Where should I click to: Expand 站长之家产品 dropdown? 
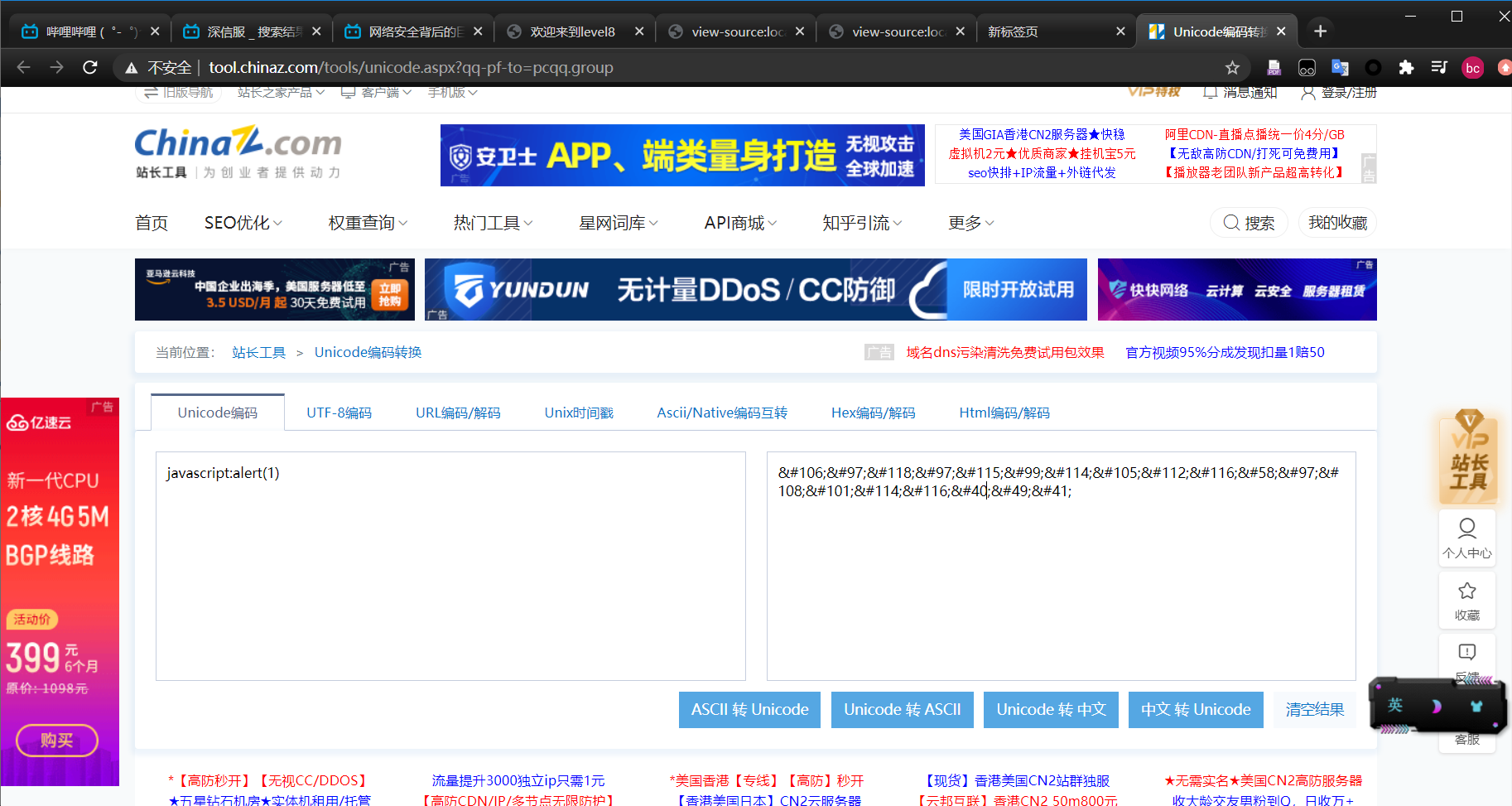point(281,93)
